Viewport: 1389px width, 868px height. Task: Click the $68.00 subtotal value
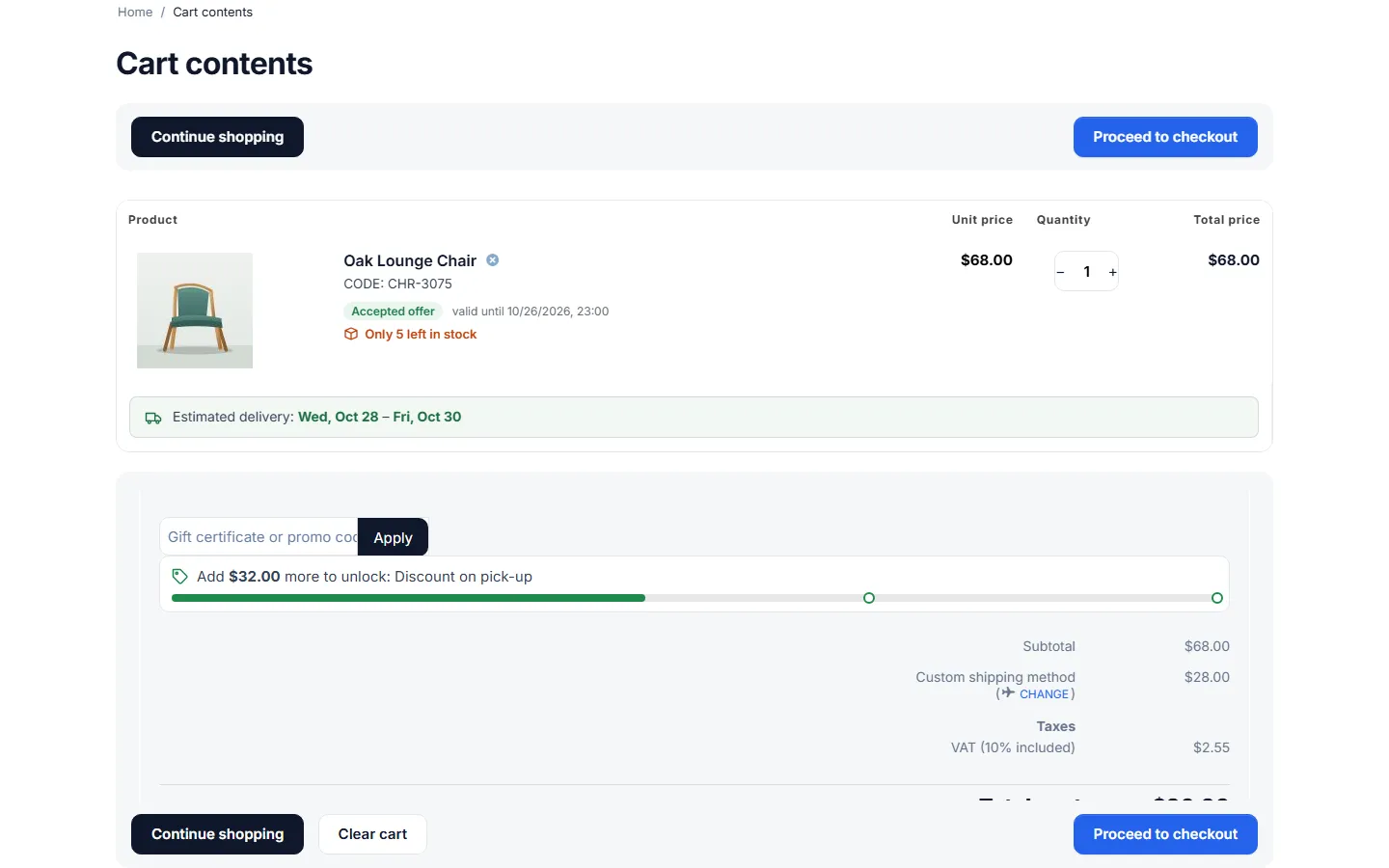tap(1207, 646)
